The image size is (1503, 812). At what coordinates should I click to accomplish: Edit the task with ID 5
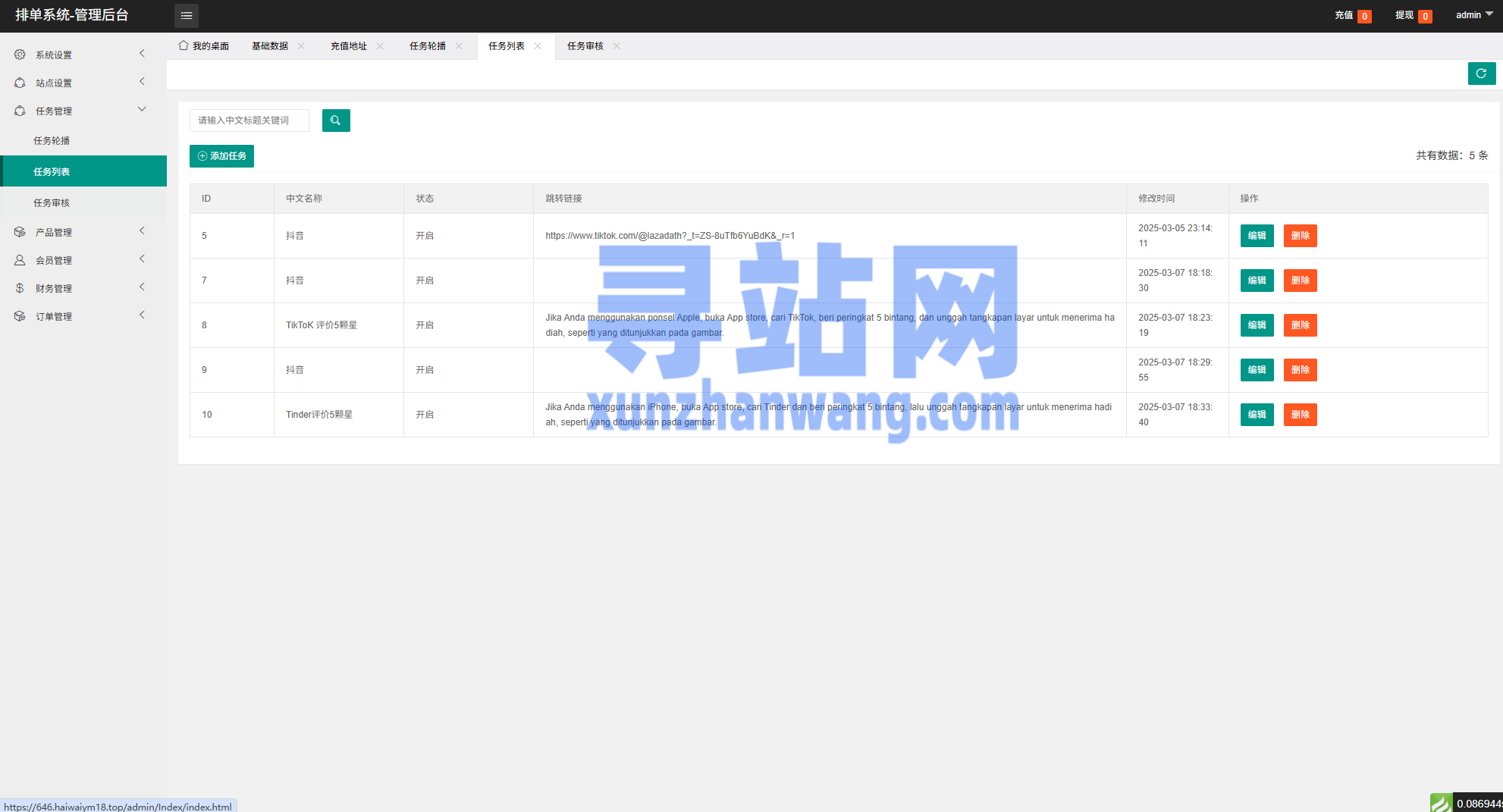[x=1257, y=236]
